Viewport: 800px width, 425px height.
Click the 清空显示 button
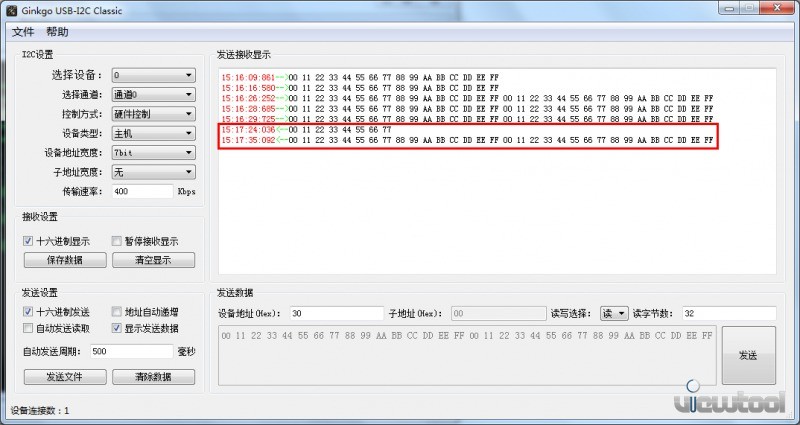154,260
